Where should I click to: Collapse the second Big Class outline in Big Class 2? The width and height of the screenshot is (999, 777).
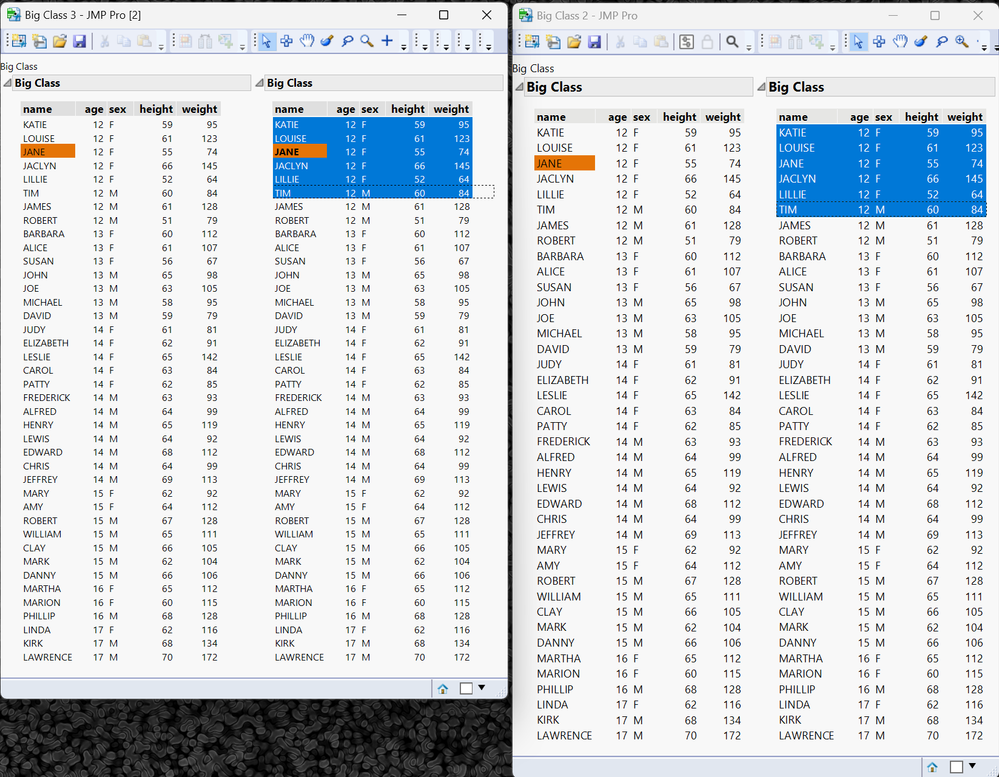click(x=761, y=87)
